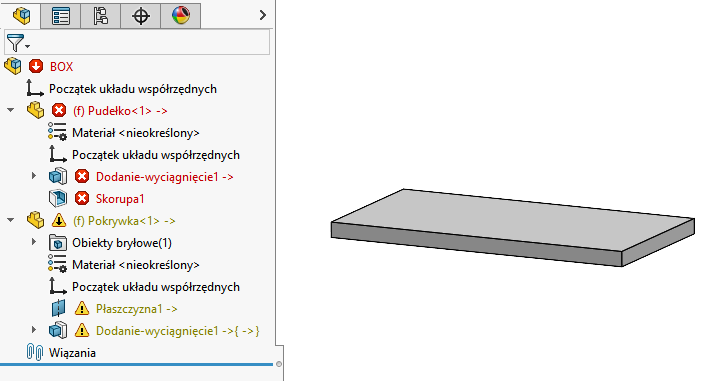The image size is (723, 381).
Task: Select the yellow Dodanie-wyciągnięcie1 ->{ ->} feature
Action: [x=178, y=331]
